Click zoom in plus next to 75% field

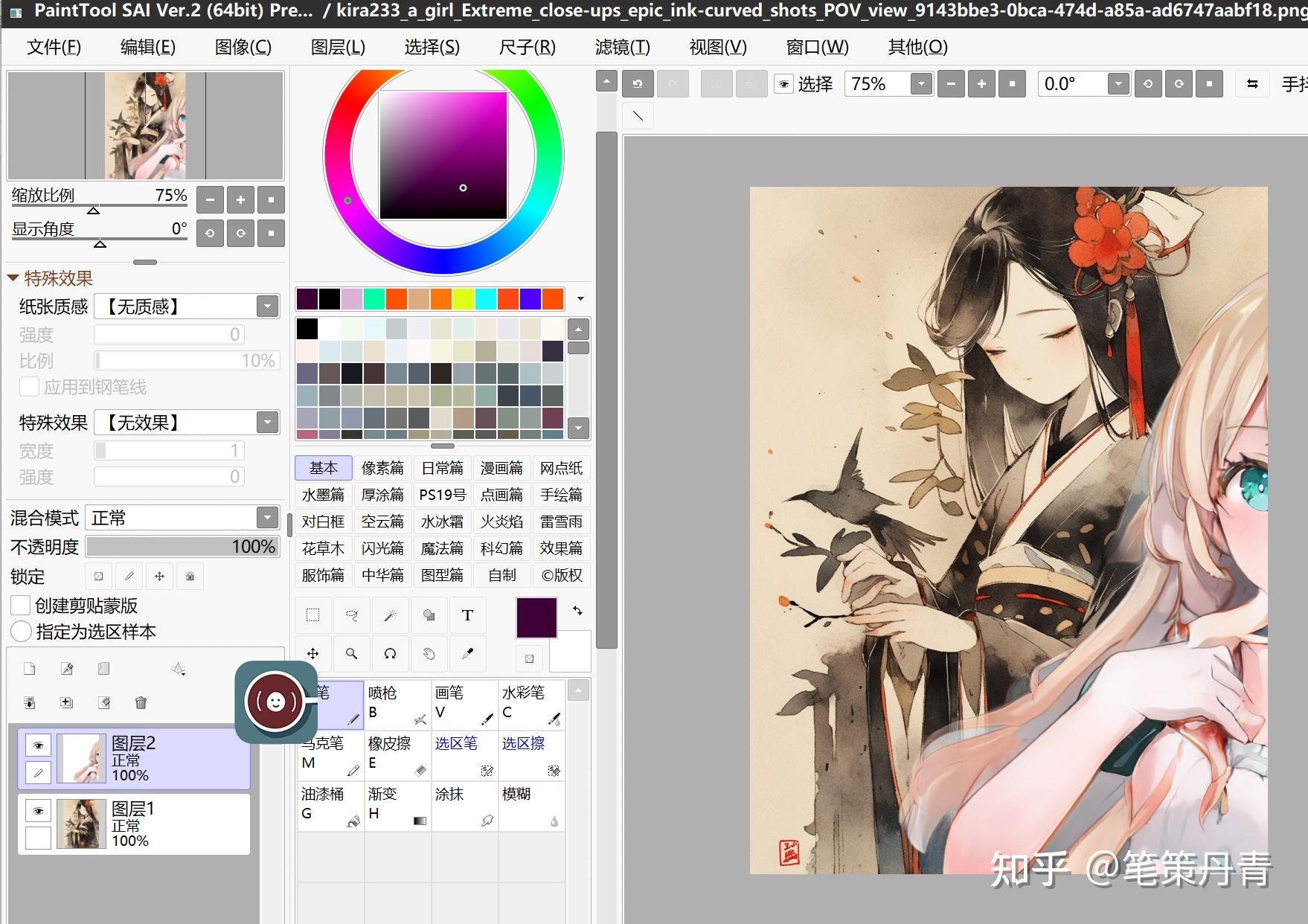coord(981,84)
